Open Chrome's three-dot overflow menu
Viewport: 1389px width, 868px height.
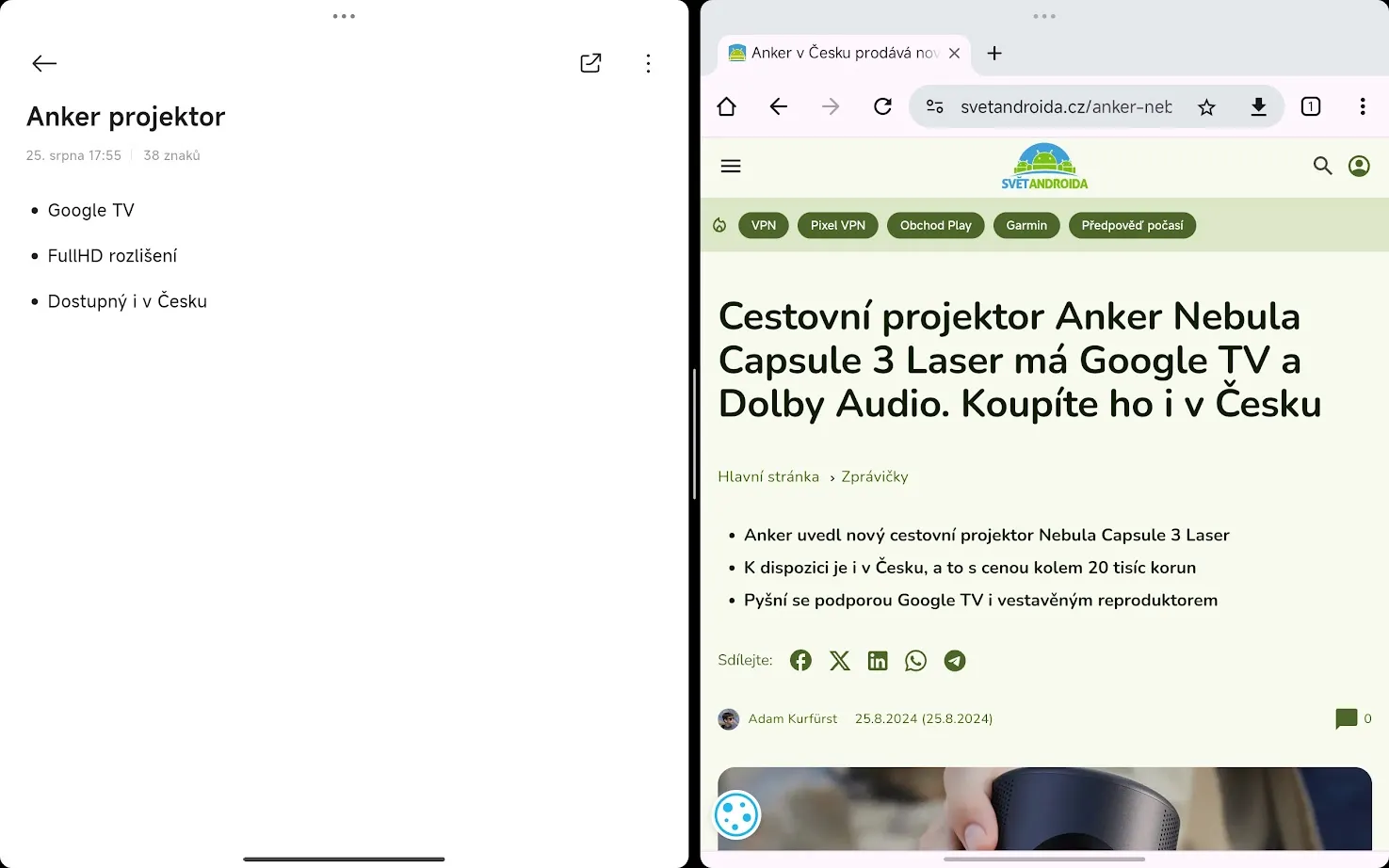click(1362, 106)
